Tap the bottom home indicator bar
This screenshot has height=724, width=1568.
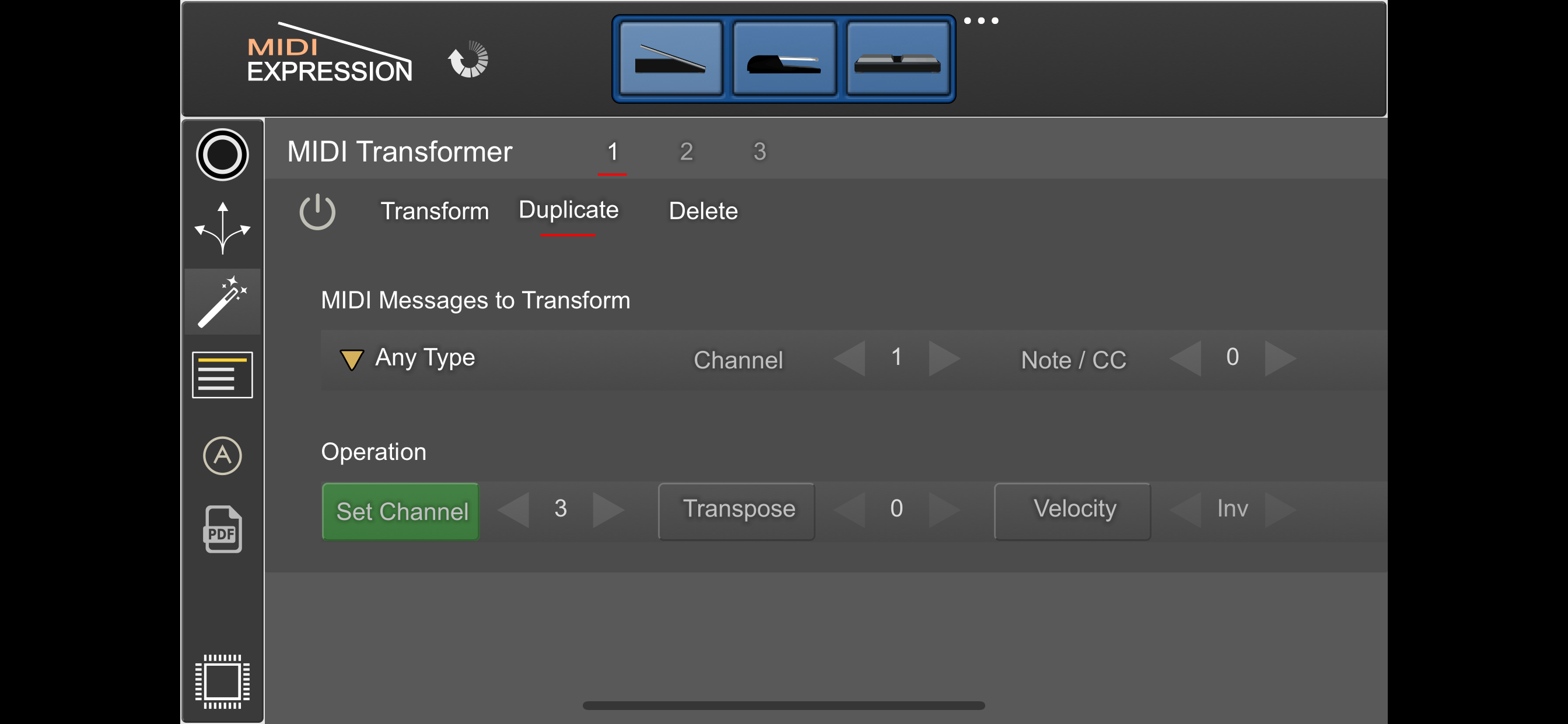click(783, 706)
